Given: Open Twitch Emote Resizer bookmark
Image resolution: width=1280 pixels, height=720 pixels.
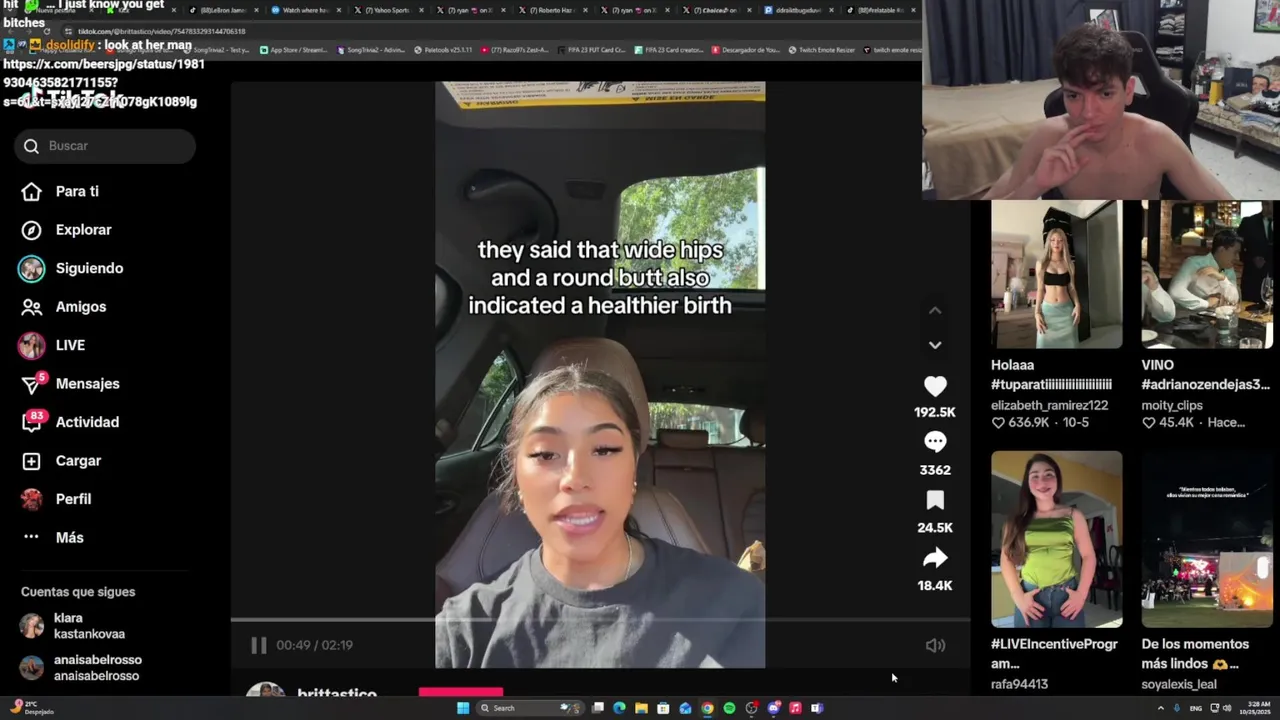Looking at the screenshot, I should [x=821, y=49].
